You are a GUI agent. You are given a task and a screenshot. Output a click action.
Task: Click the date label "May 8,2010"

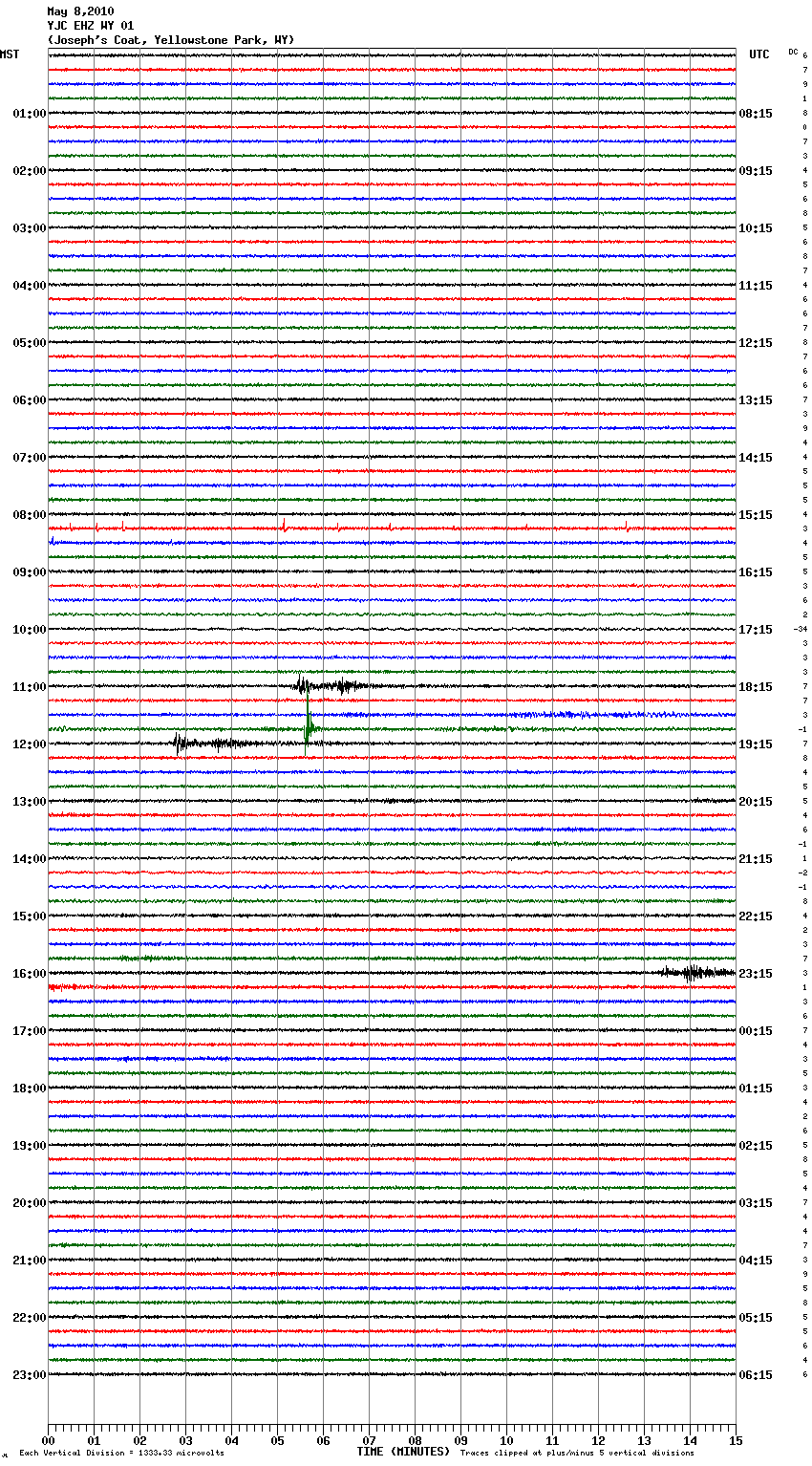pyautogui.click(x=80, y=11)
